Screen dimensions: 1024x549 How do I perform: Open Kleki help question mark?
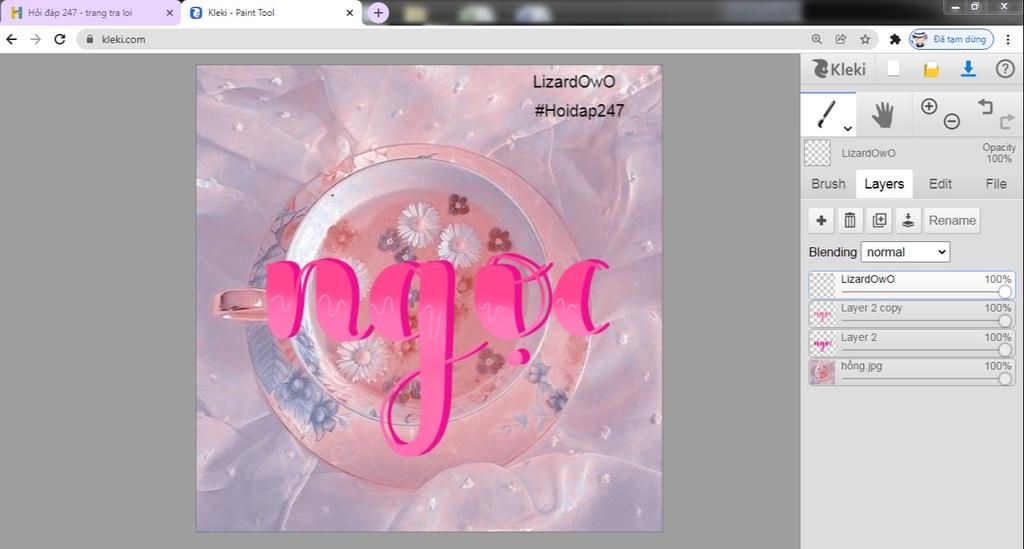pos(1004,69)
